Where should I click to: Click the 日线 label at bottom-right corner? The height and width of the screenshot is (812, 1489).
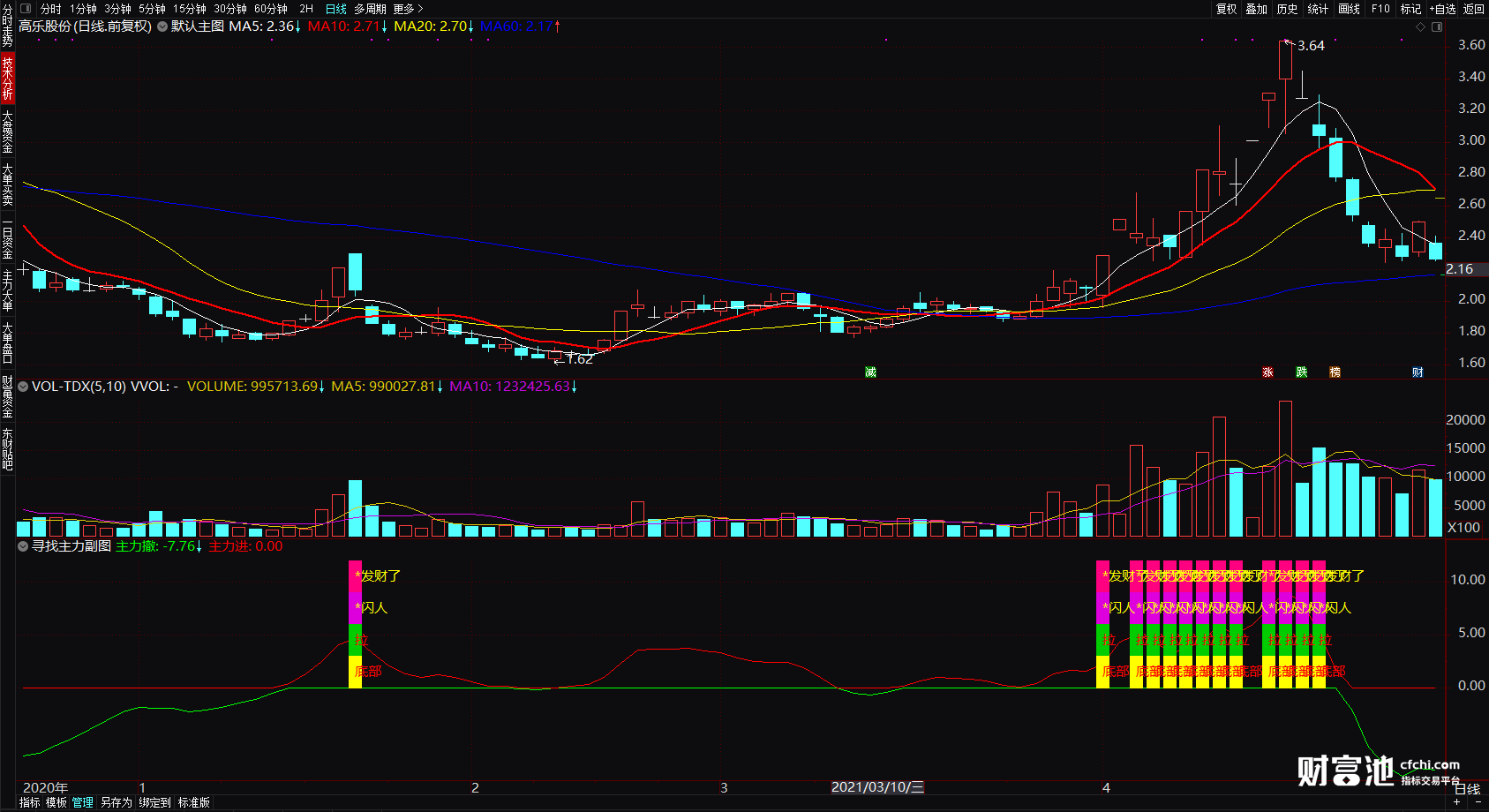(1467, 789)
